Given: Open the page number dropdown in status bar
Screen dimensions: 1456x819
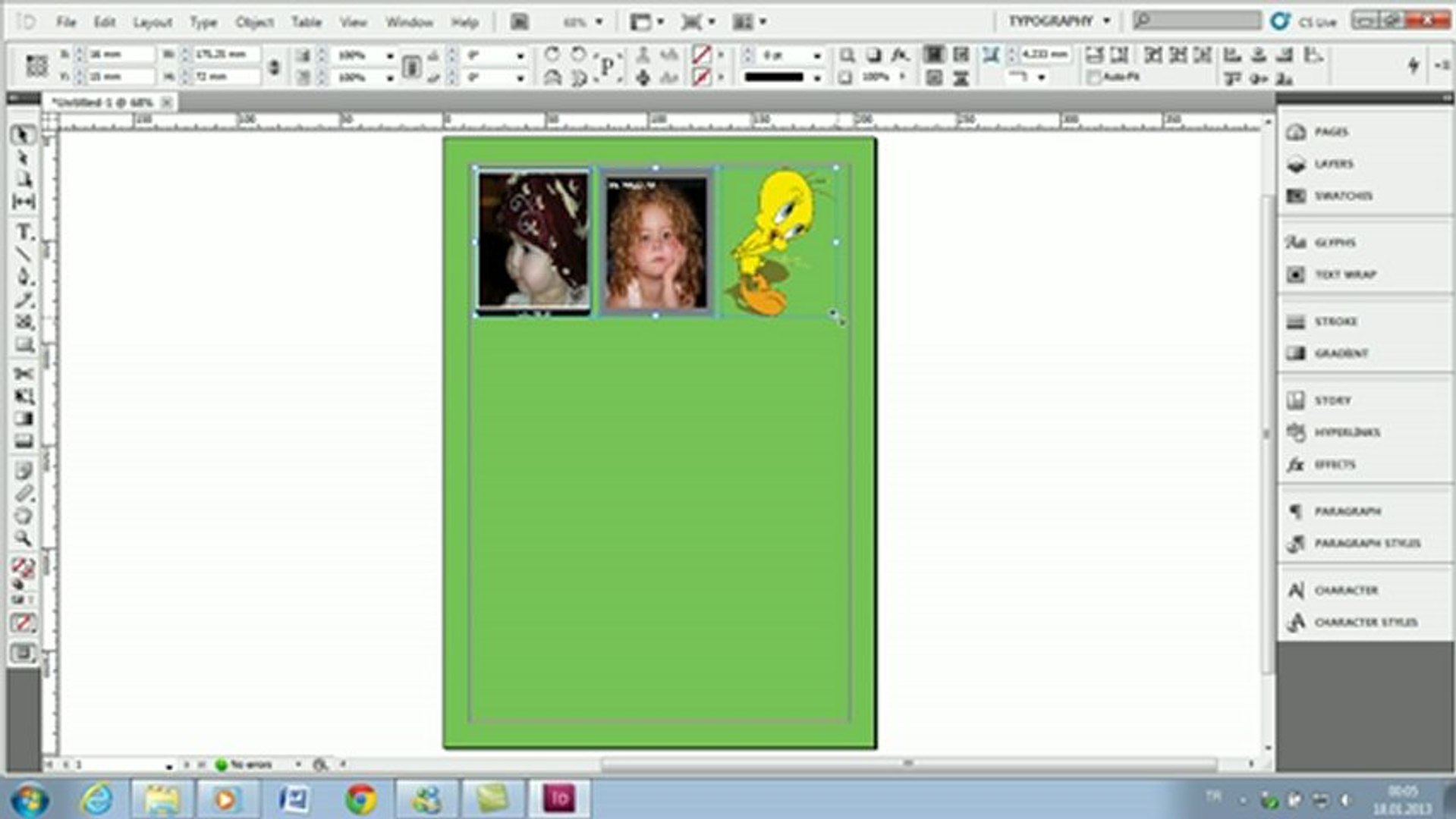Looking at the screenshot, I should [168, 766].
